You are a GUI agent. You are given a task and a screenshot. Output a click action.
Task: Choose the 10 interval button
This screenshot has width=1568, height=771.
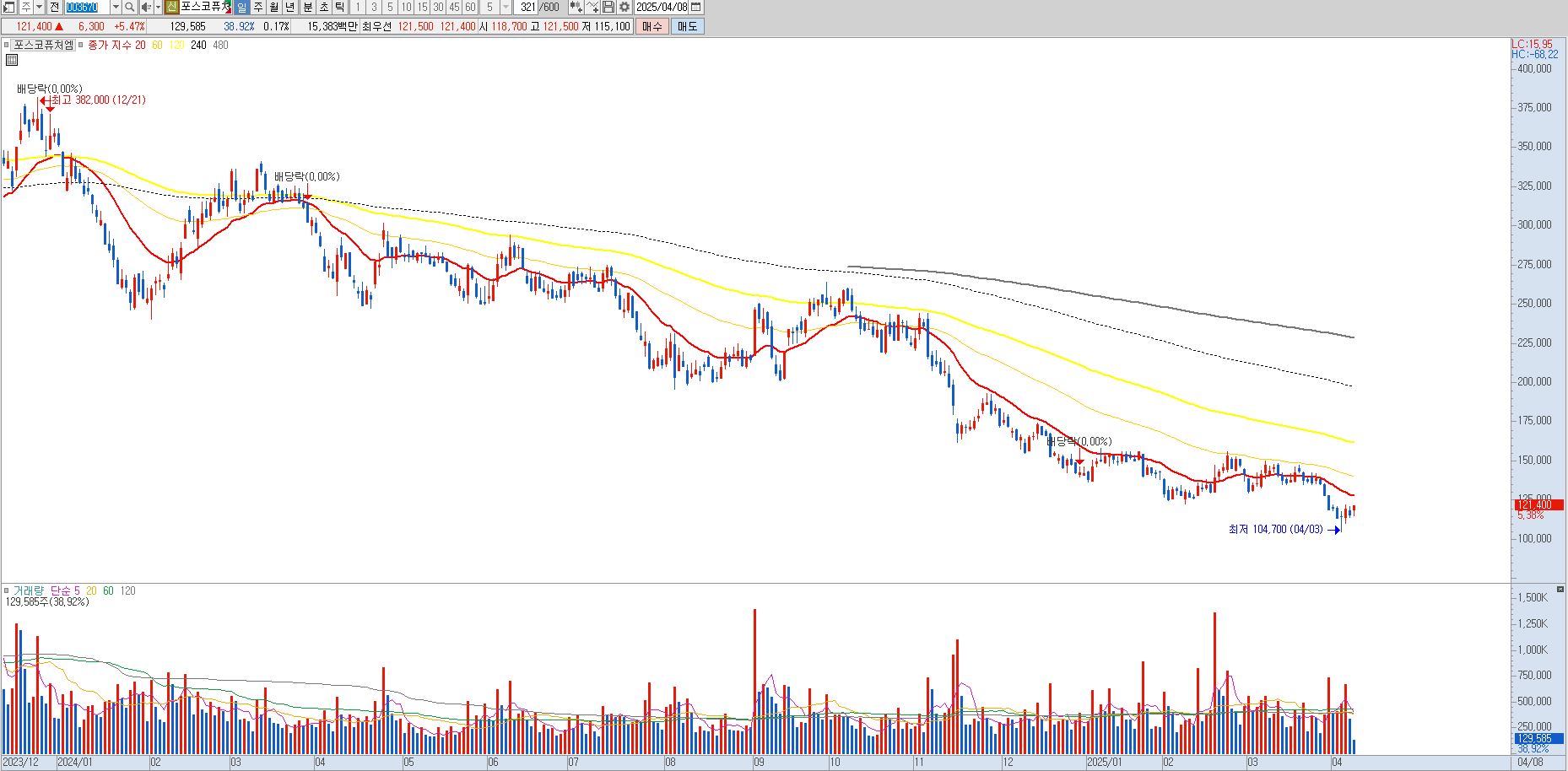[x=406, y=7]
